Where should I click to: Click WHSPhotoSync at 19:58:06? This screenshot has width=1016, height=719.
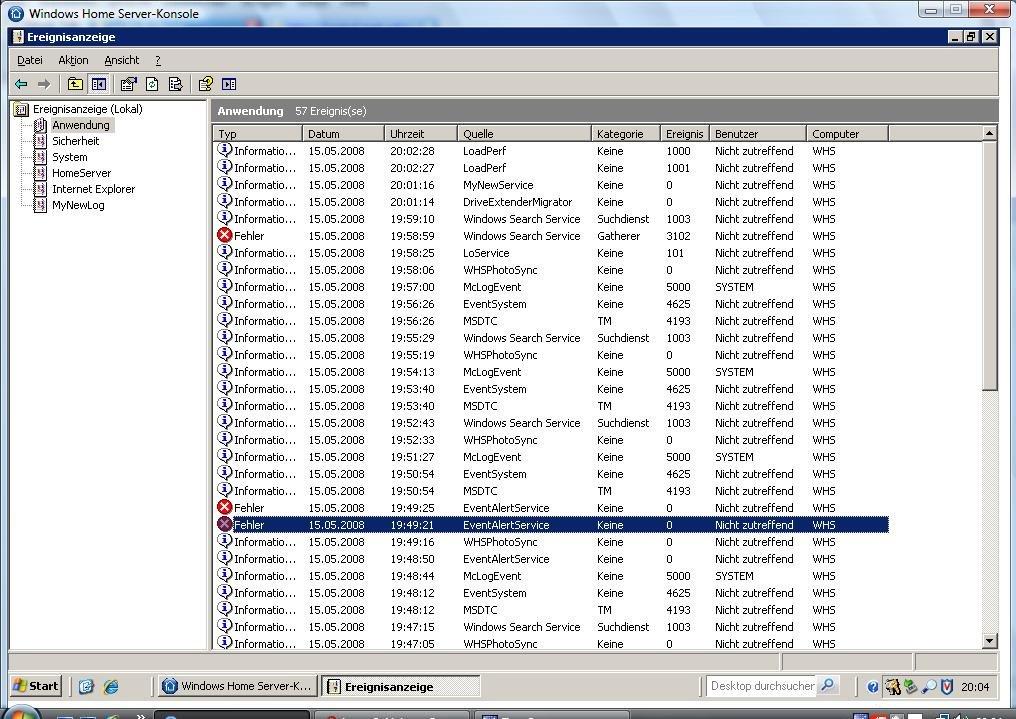click(x=500, y=270)
